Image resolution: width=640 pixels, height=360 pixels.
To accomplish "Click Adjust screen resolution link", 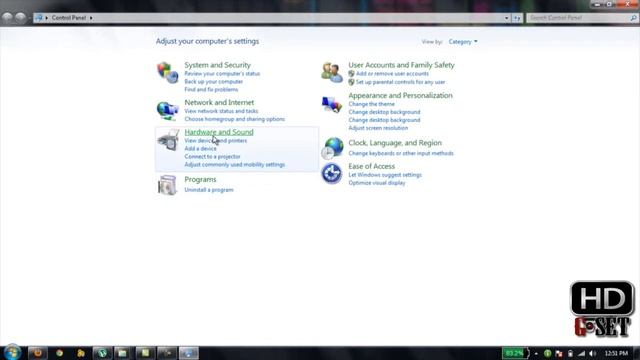I will coord(378,128).
